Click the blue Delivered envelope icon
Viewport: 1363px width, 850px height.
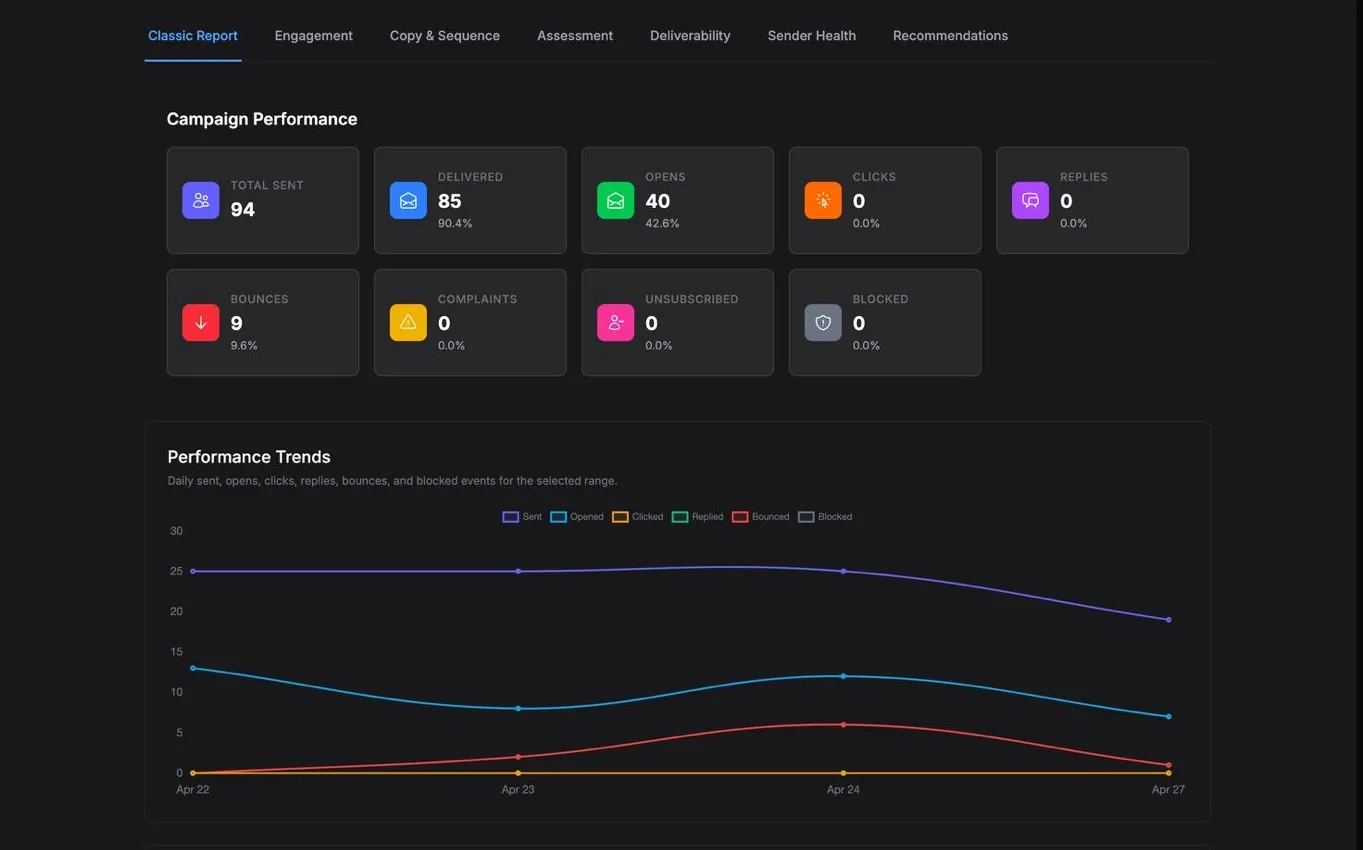point(408,200)
